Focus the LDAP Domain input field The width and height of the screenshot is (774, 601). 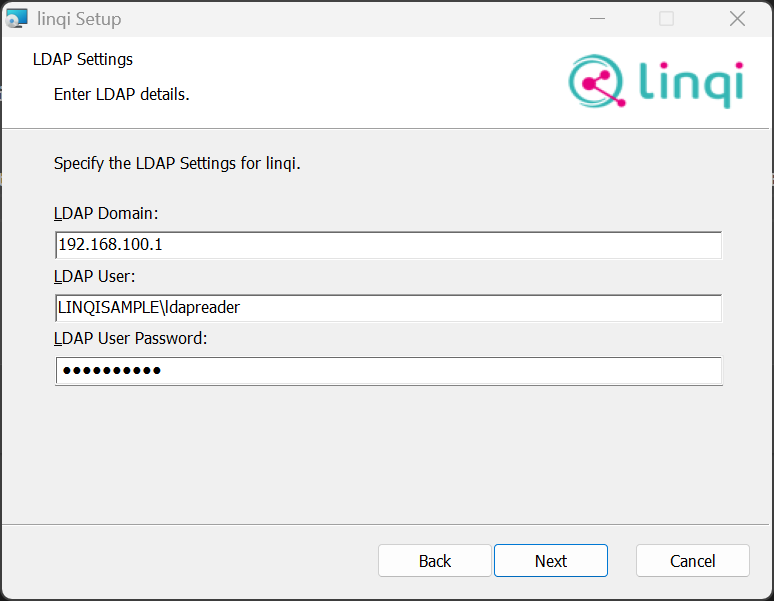(x=388, y=245)
